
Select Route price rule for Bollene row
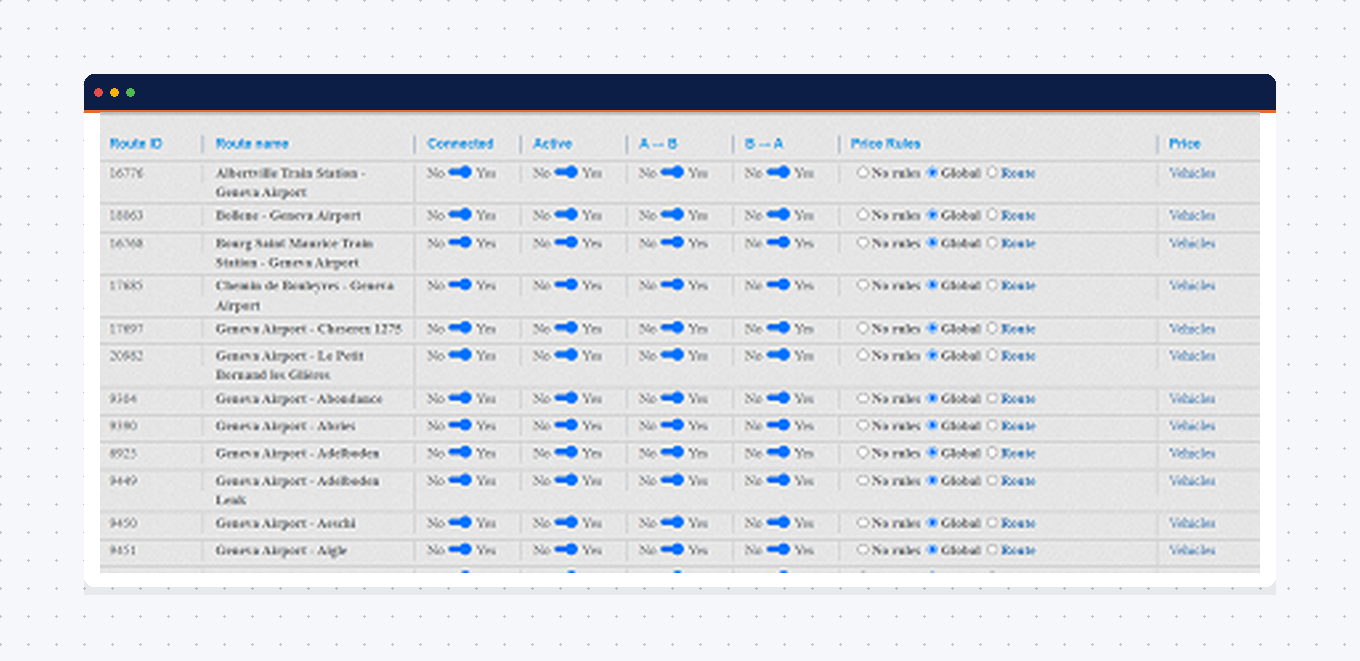[x=992, y=215]
